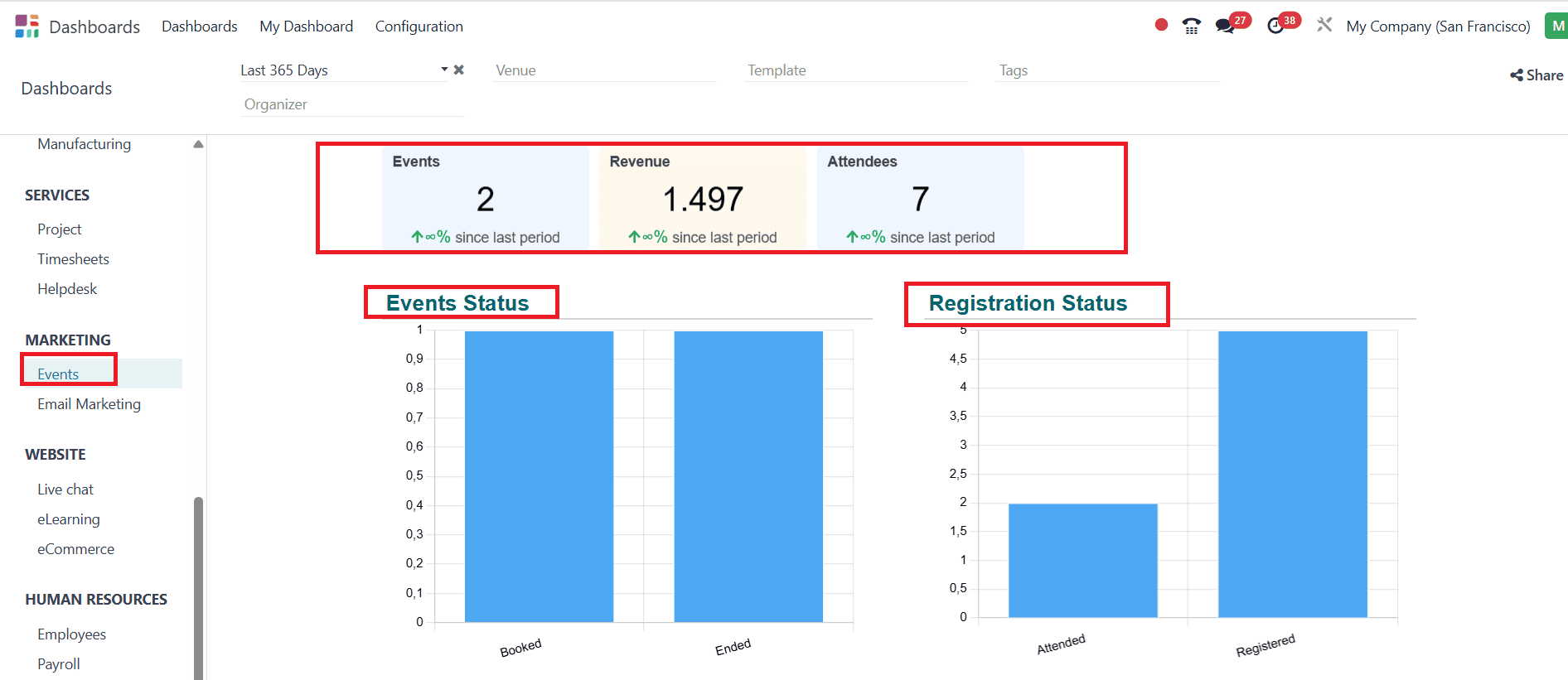The image size is (1568, 680).
Task: Open the Helpdesk dashboard
Action: click(x=67, y=289)
